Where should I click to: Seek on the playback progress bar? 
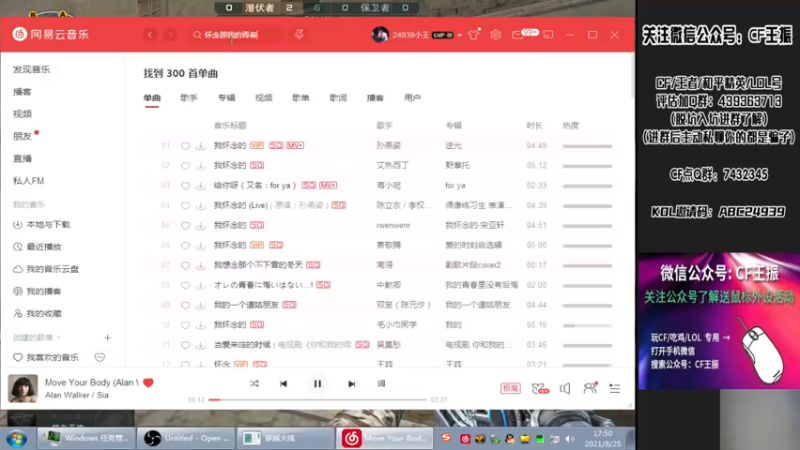tap(317, 399)
